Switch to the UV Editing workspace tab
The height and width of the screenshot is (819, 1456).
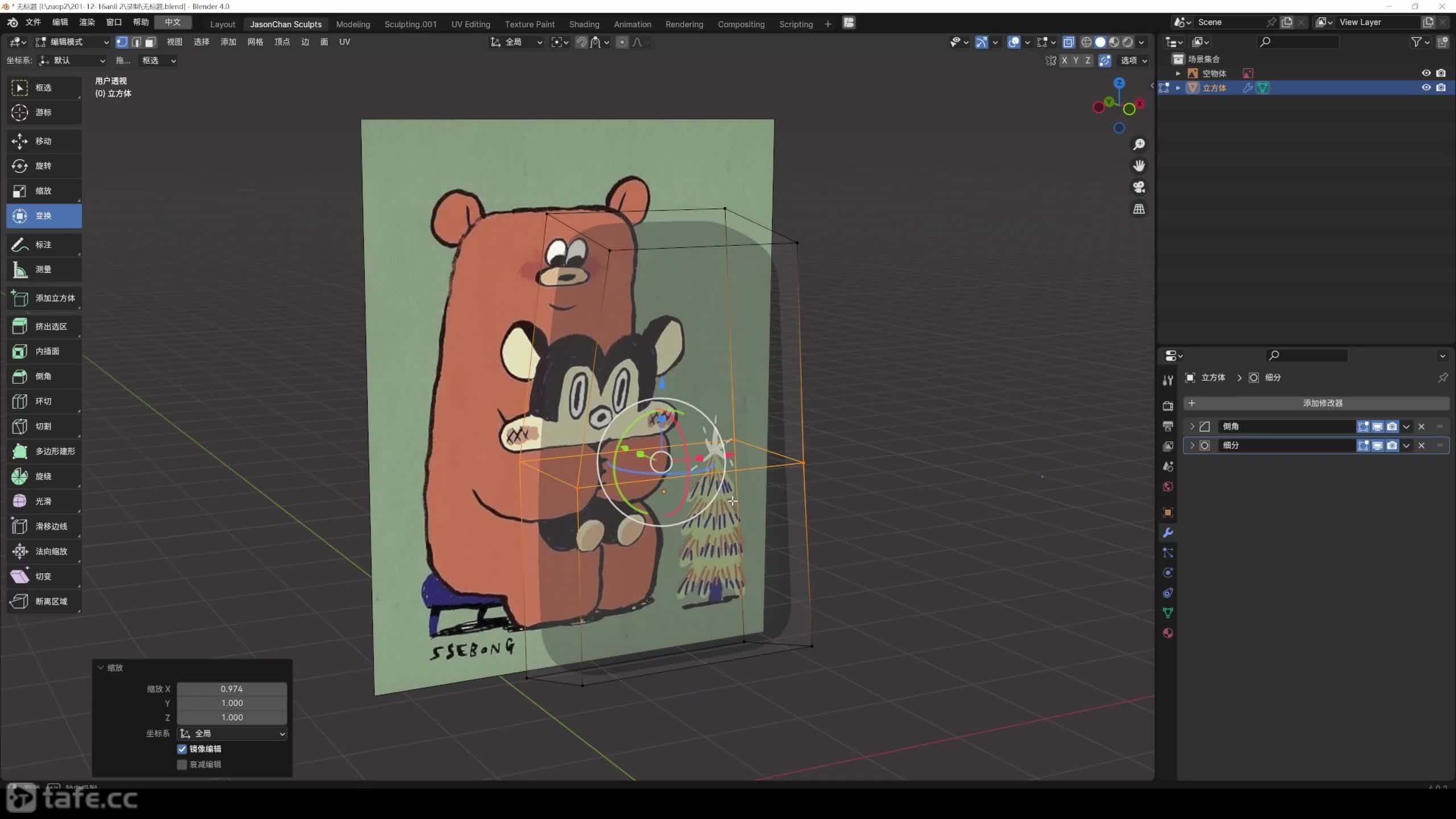click(470, 24)
